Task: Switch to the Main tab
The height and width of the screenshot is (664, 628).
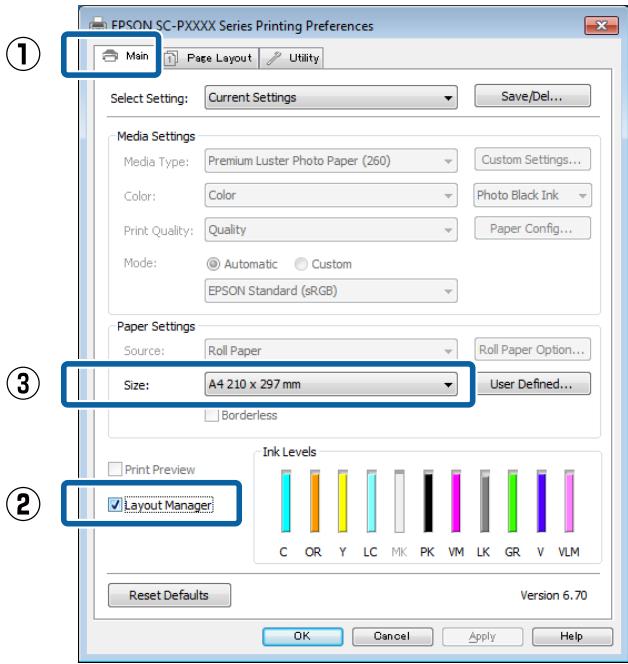Action: pyautogui.click(x=125, y=57)
